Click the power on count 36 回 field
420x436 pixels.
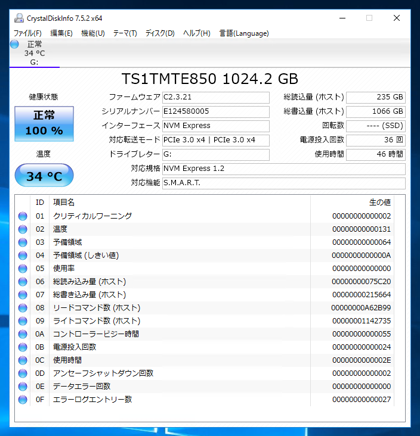pos(376,140)
